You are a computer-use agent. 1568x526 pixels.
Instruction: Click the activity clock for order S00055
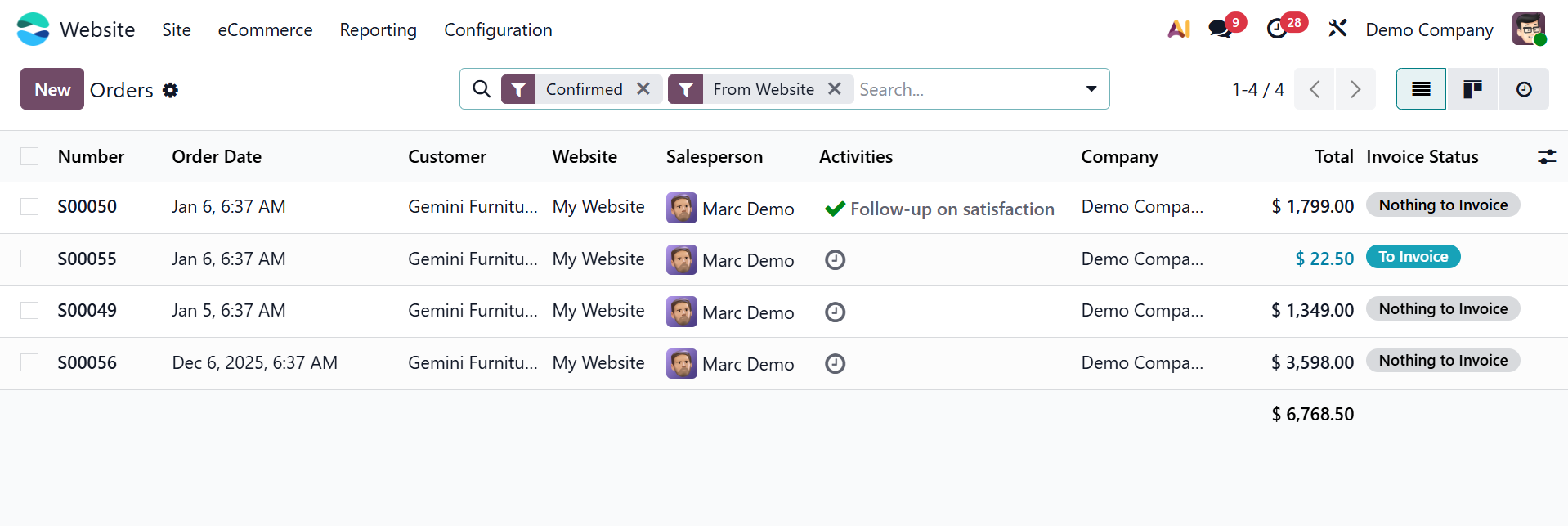coord(835,260)
